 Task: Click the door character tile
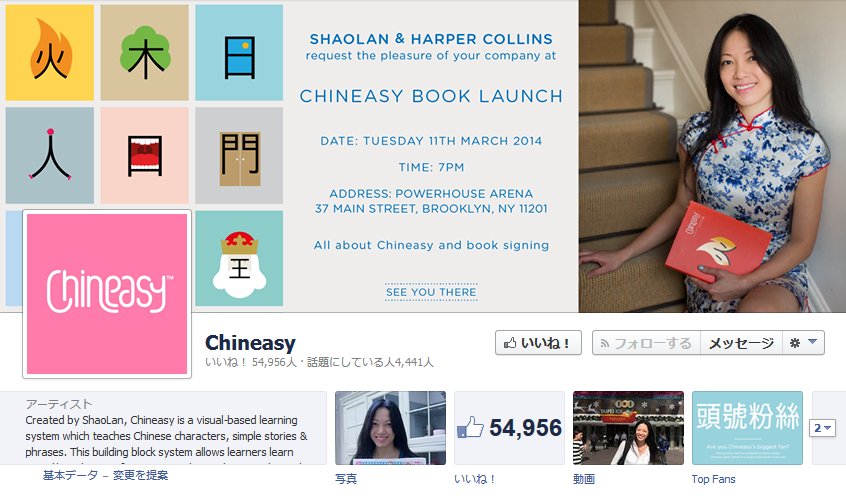tap(239, 155)
